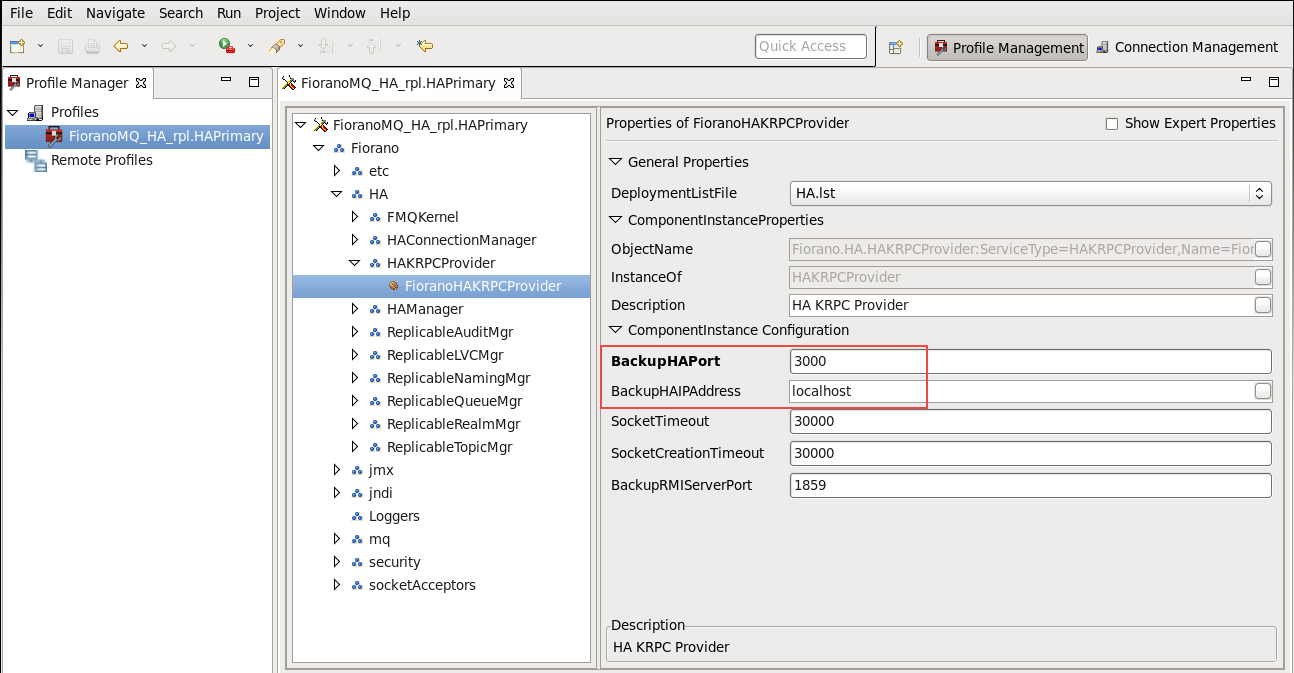Open the Help menu
This screenshot has width=1294, height=673.
395,13
